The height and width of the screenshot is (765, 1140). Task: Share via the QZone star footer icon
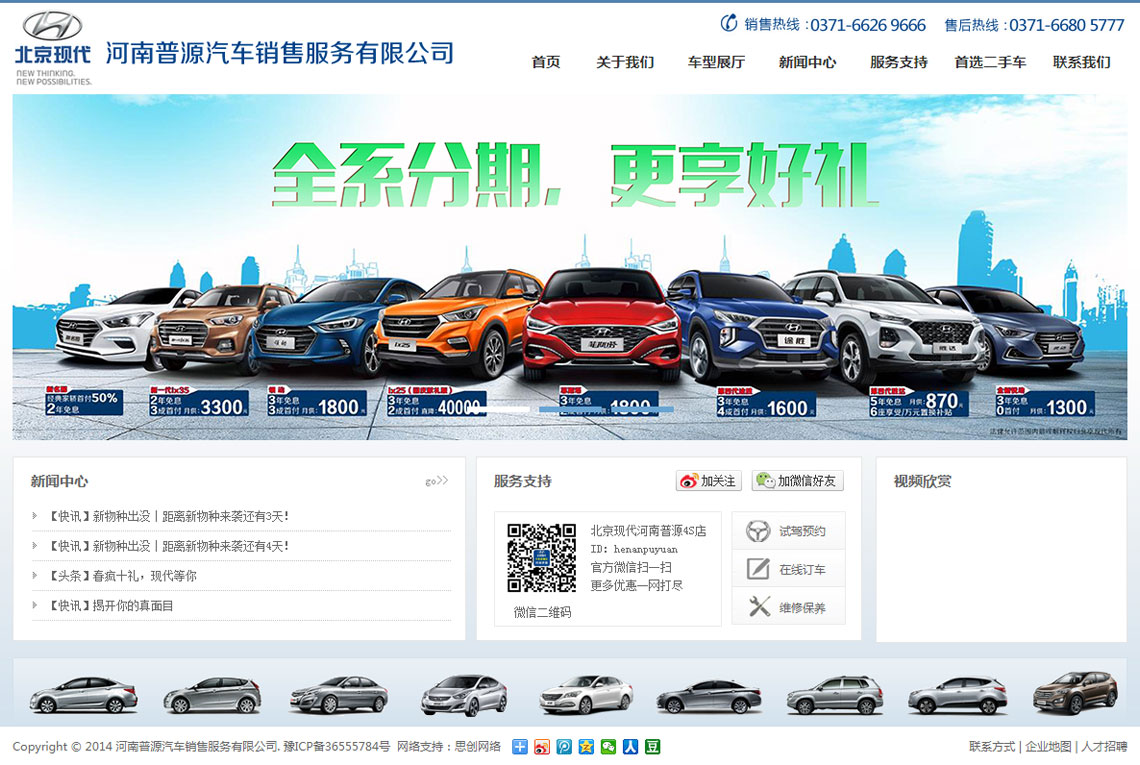pos(586,747)
